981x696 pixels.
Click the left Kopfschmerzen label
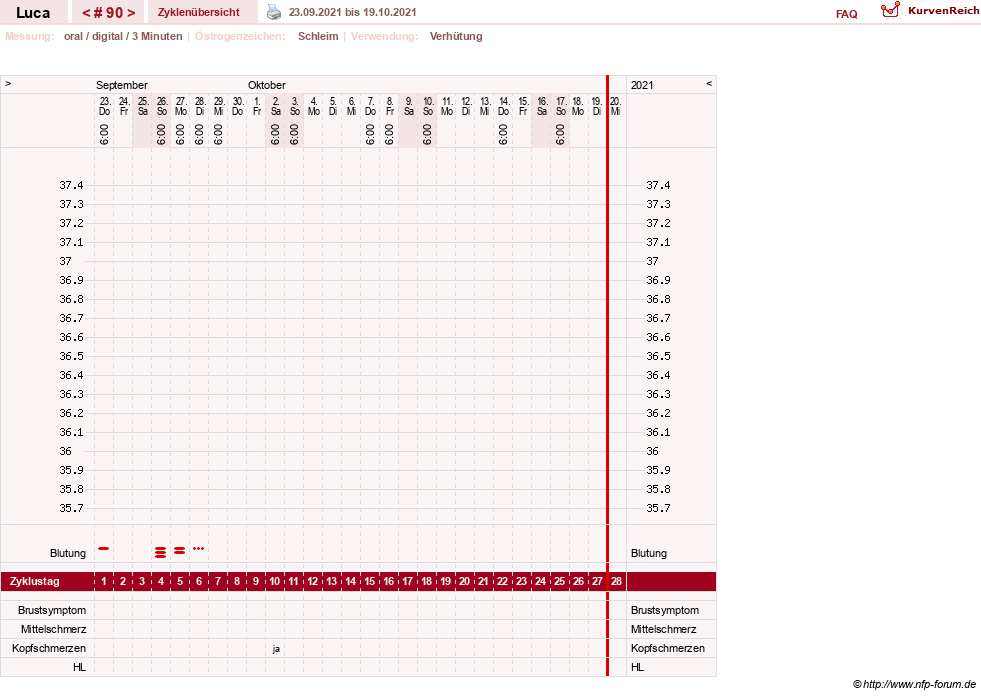(x=49, y=648)
